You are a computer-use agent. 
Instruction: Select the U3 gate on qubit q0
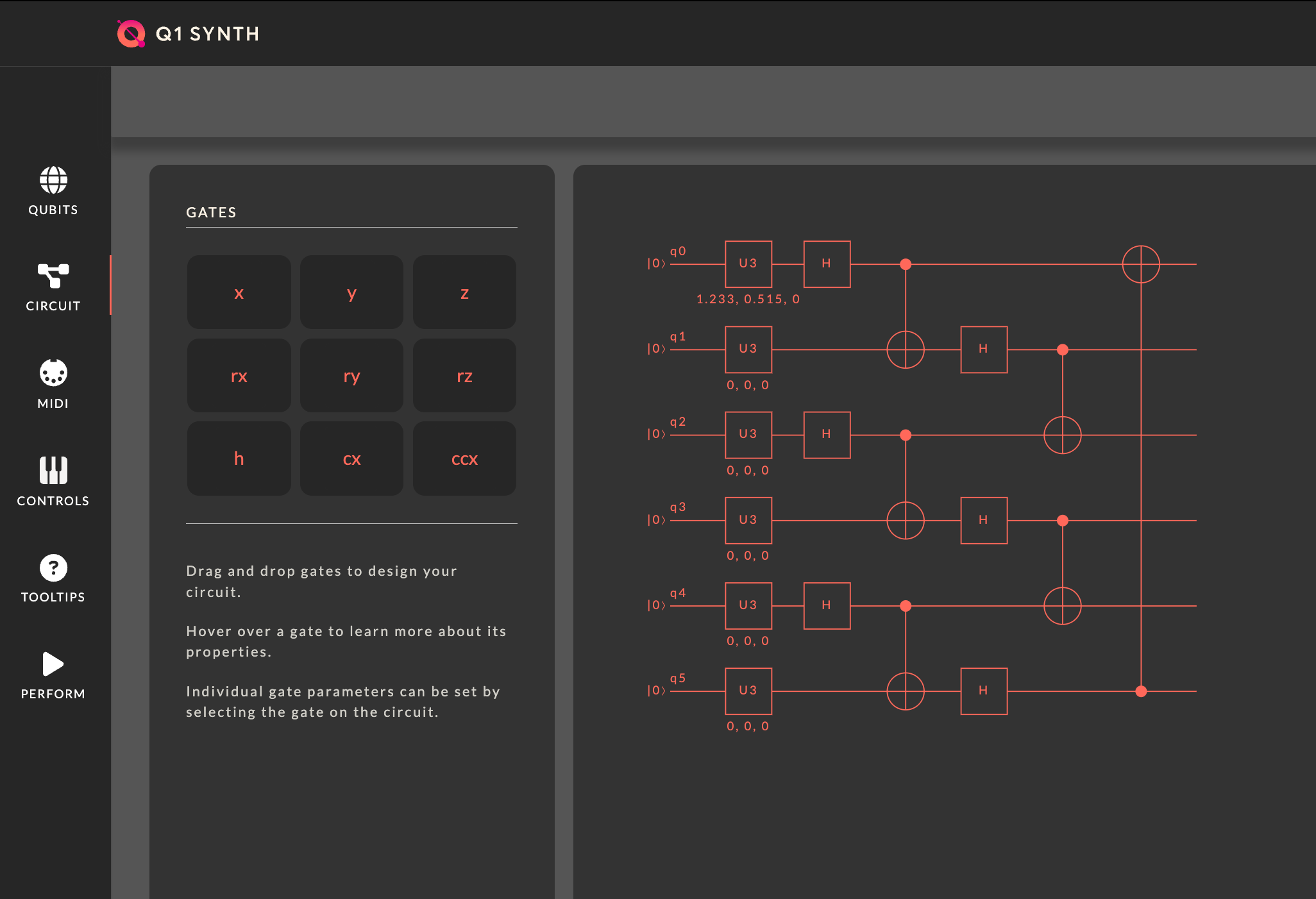tap(748, 264)
